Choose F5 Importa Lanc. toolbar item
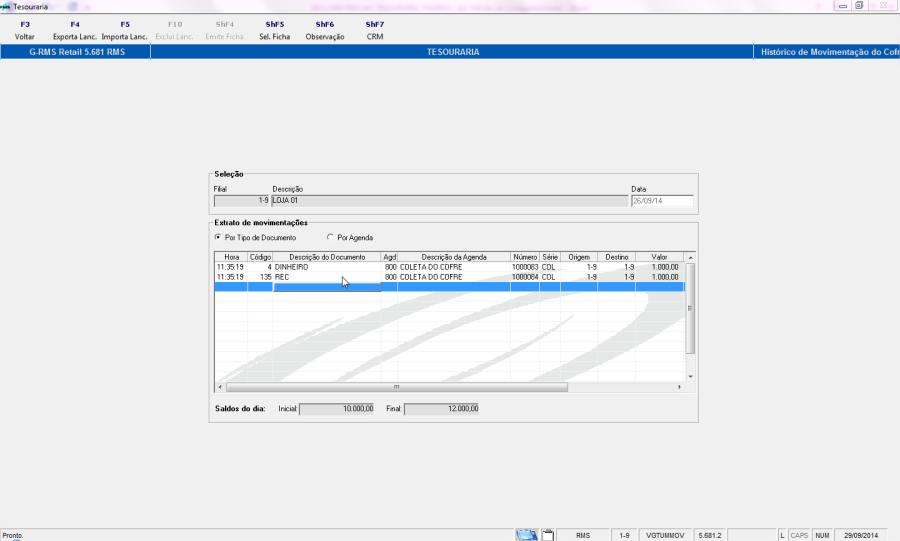Viewport: 900px width, 541px height. pyautogui.click(x=125, y=30)
